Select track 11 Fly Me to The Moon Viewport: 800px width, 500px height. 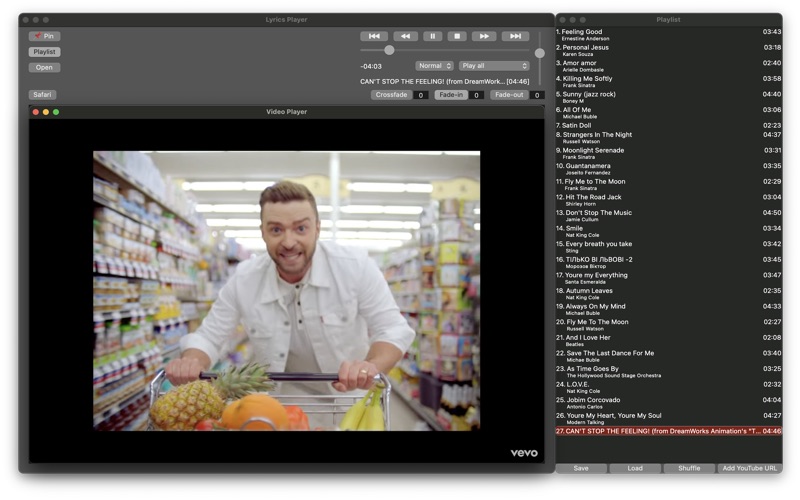668,185
